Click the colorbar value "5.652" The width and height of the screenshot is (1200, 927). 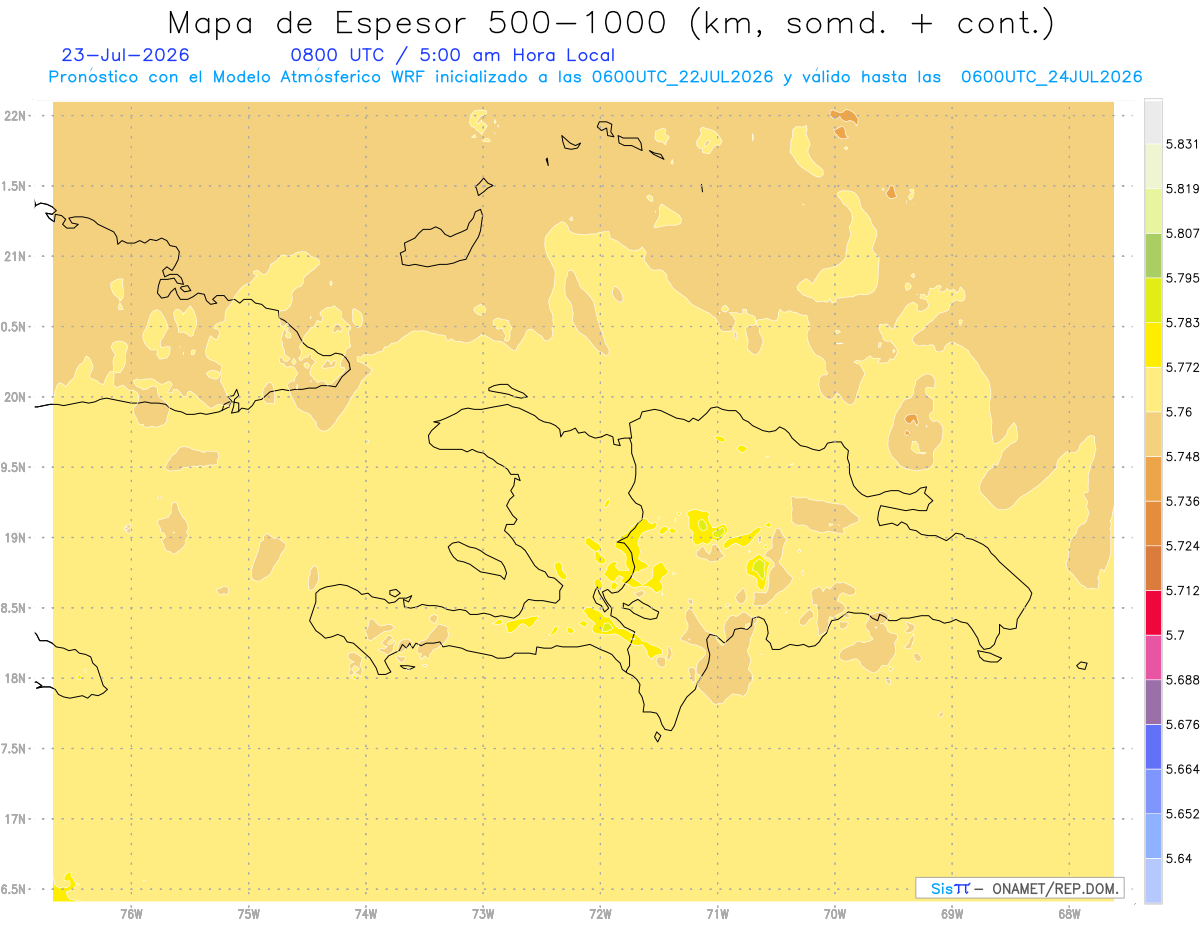1183,813
